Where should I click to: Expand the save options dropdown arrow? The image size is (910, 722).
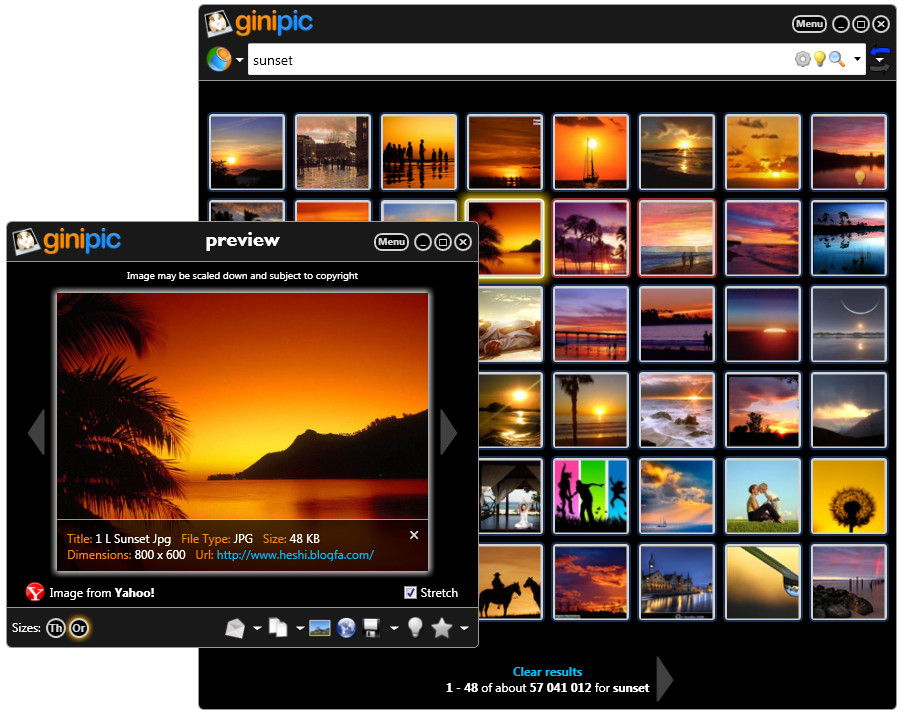click(394, 628)
